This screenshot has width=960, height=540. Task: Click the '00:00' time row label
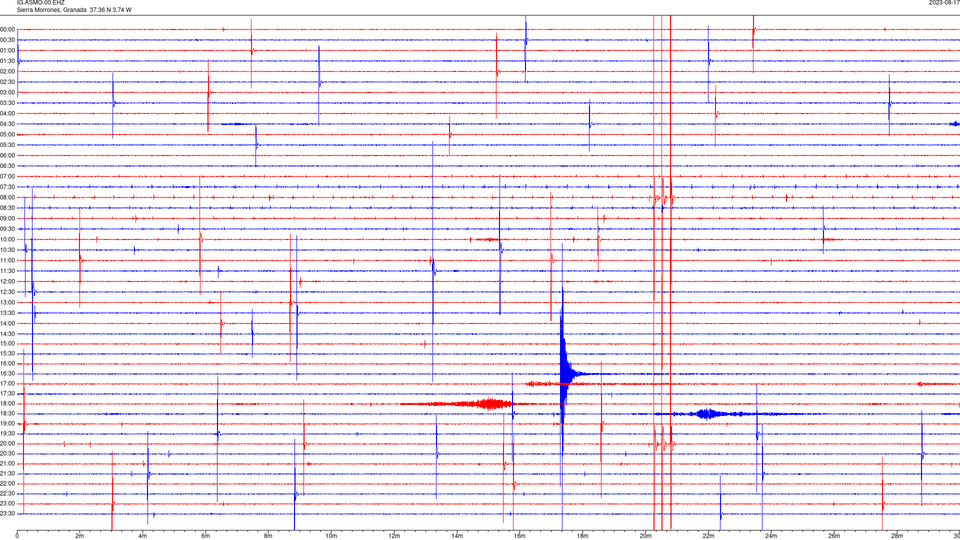(x=8, y=29)
